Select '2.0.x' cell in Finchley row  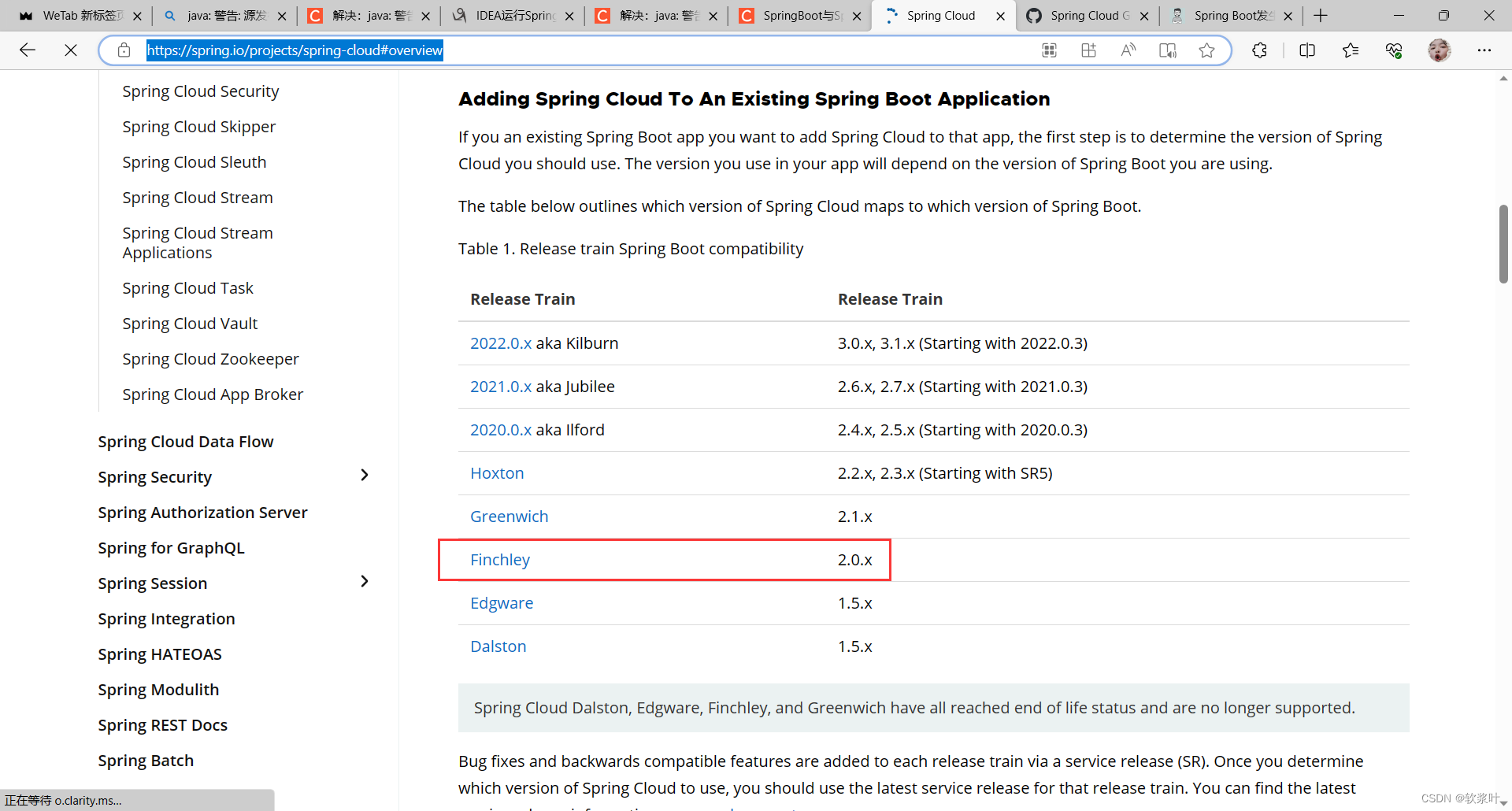855,560
